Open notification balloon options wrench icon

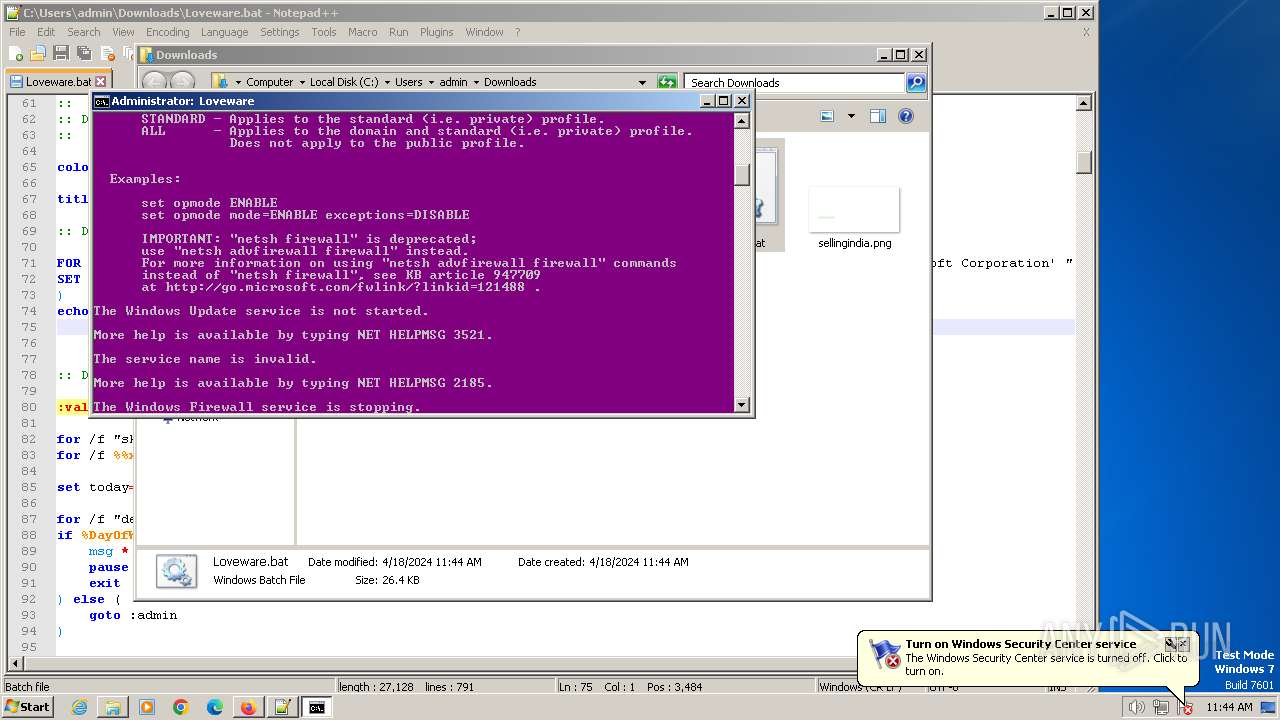(1170, 644)
